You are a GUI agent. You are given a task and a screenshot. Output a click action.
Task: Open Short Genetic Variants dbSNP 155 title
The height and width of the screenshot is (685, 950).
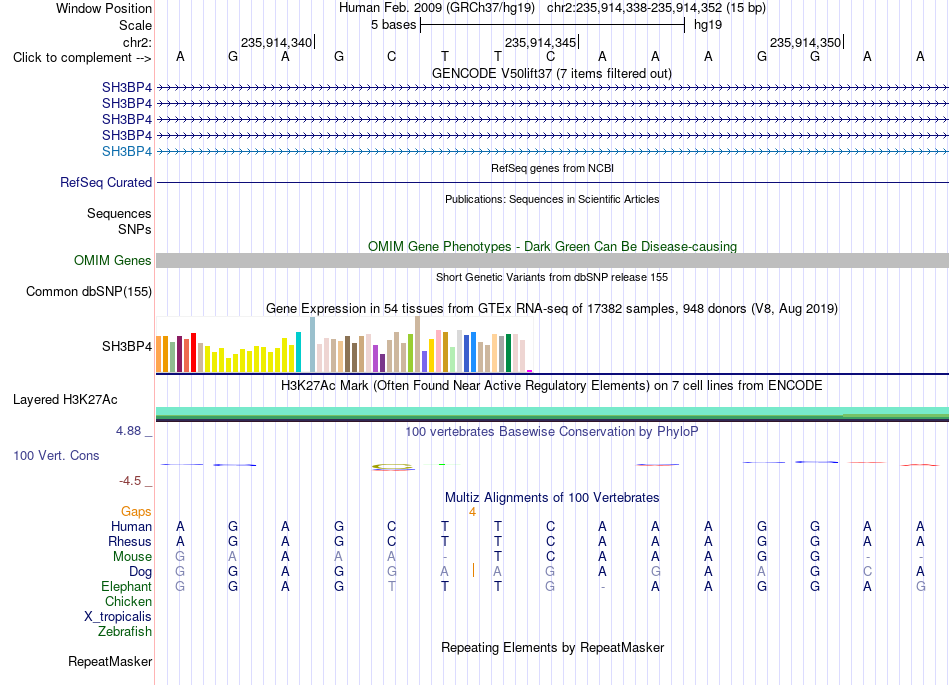552,277
